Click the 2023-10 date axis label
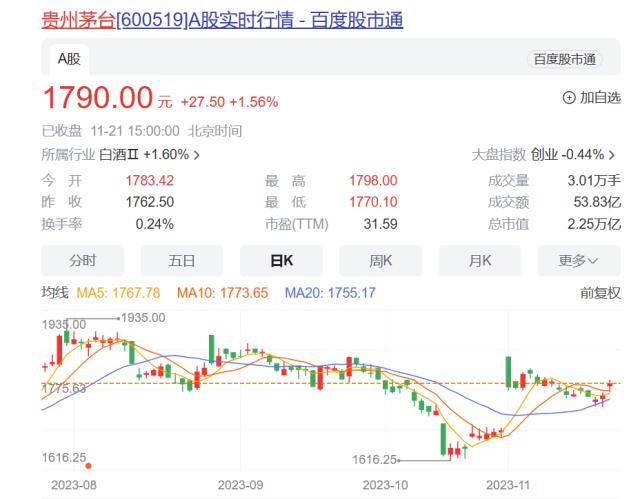This screenshot has height=499, width=640. [x=385, y=485]
